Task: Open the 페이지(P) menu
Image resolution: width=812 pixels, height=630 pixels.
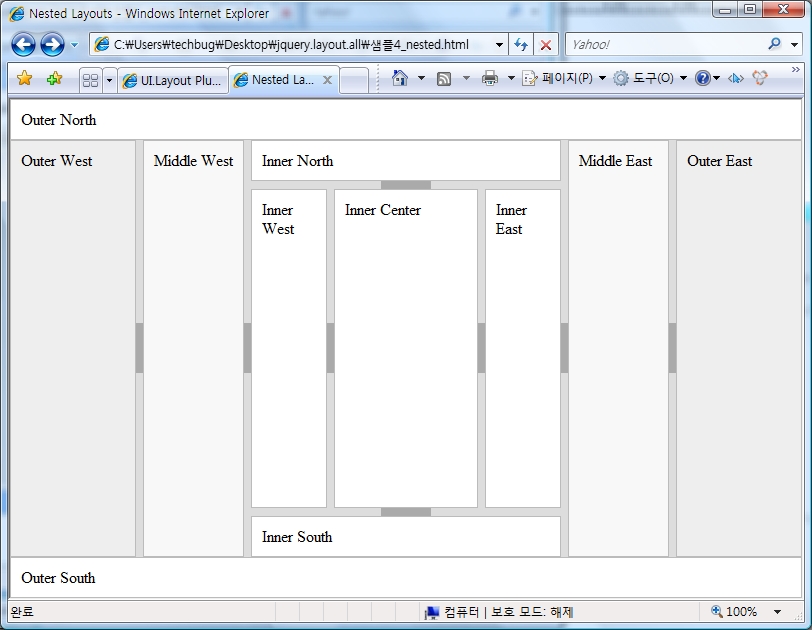Action: pos(564,78)
